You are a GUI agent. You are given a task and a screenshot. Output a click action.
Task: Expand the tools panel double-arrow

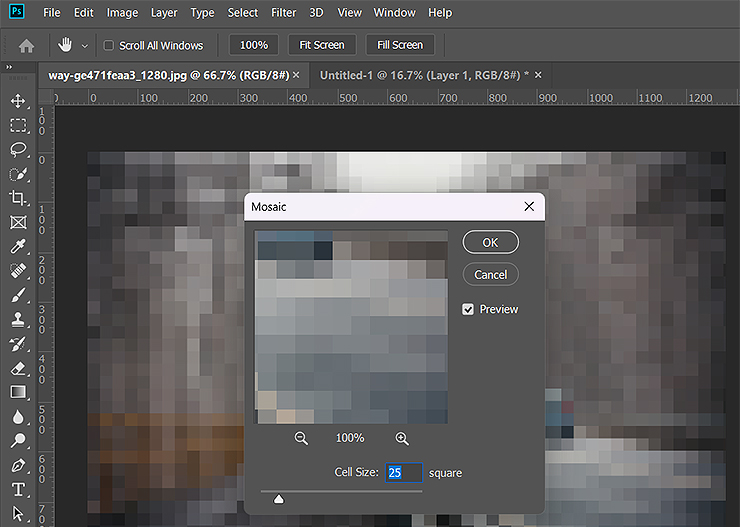point(8,67)
